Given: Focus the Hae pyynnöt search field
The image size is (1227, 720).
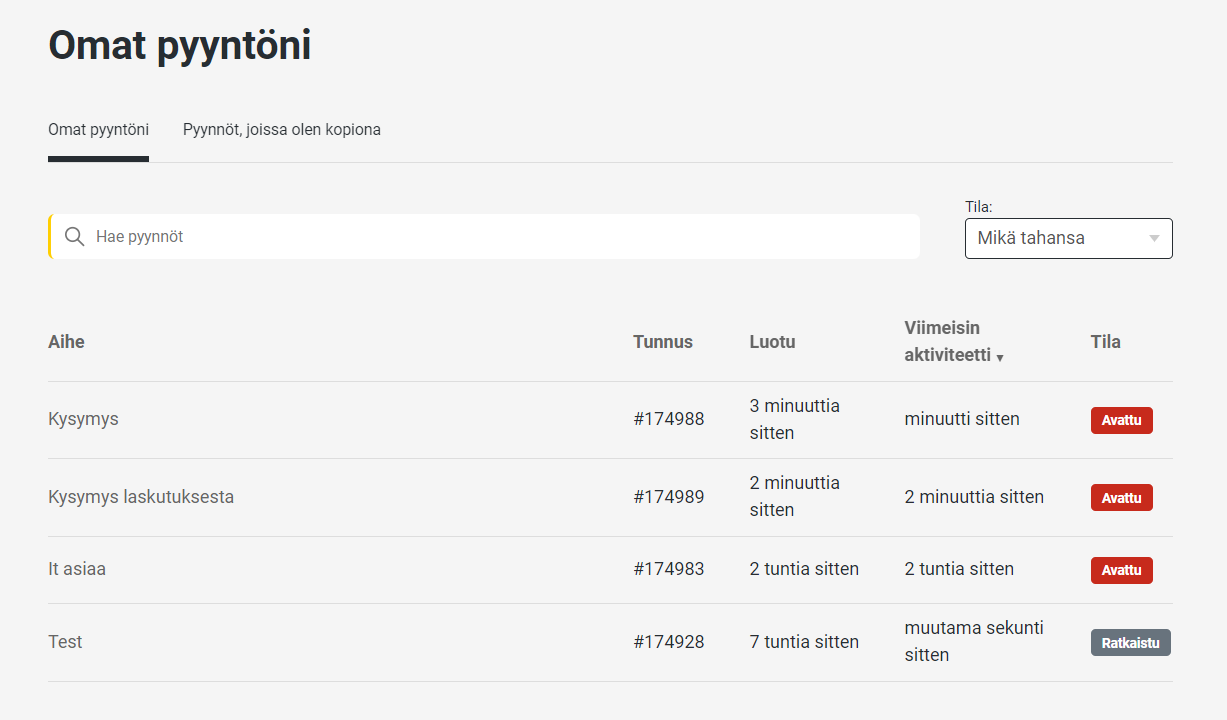Looking at the screenshot, I should 500,237.
